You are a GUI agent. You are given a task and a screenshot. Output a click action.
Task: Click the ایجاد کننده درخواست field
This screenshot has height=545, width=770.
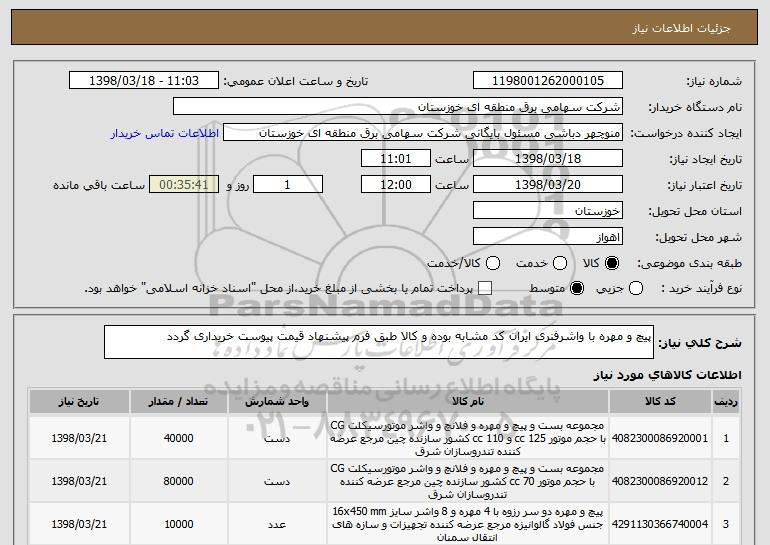[x=422, y=133]
